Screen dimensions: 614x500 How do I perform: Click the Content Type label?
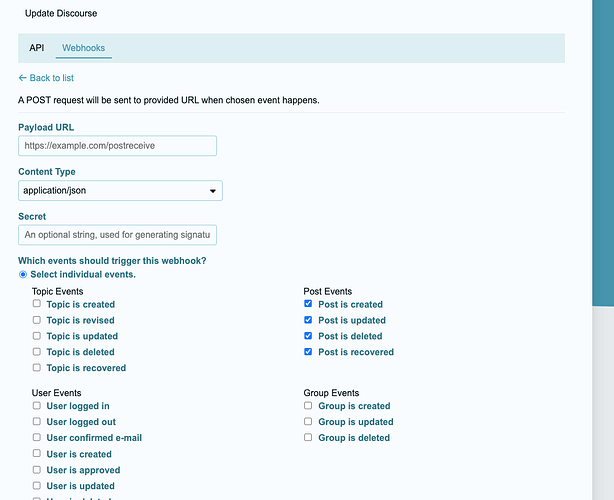pyautogui.click(x=47, y=171)
